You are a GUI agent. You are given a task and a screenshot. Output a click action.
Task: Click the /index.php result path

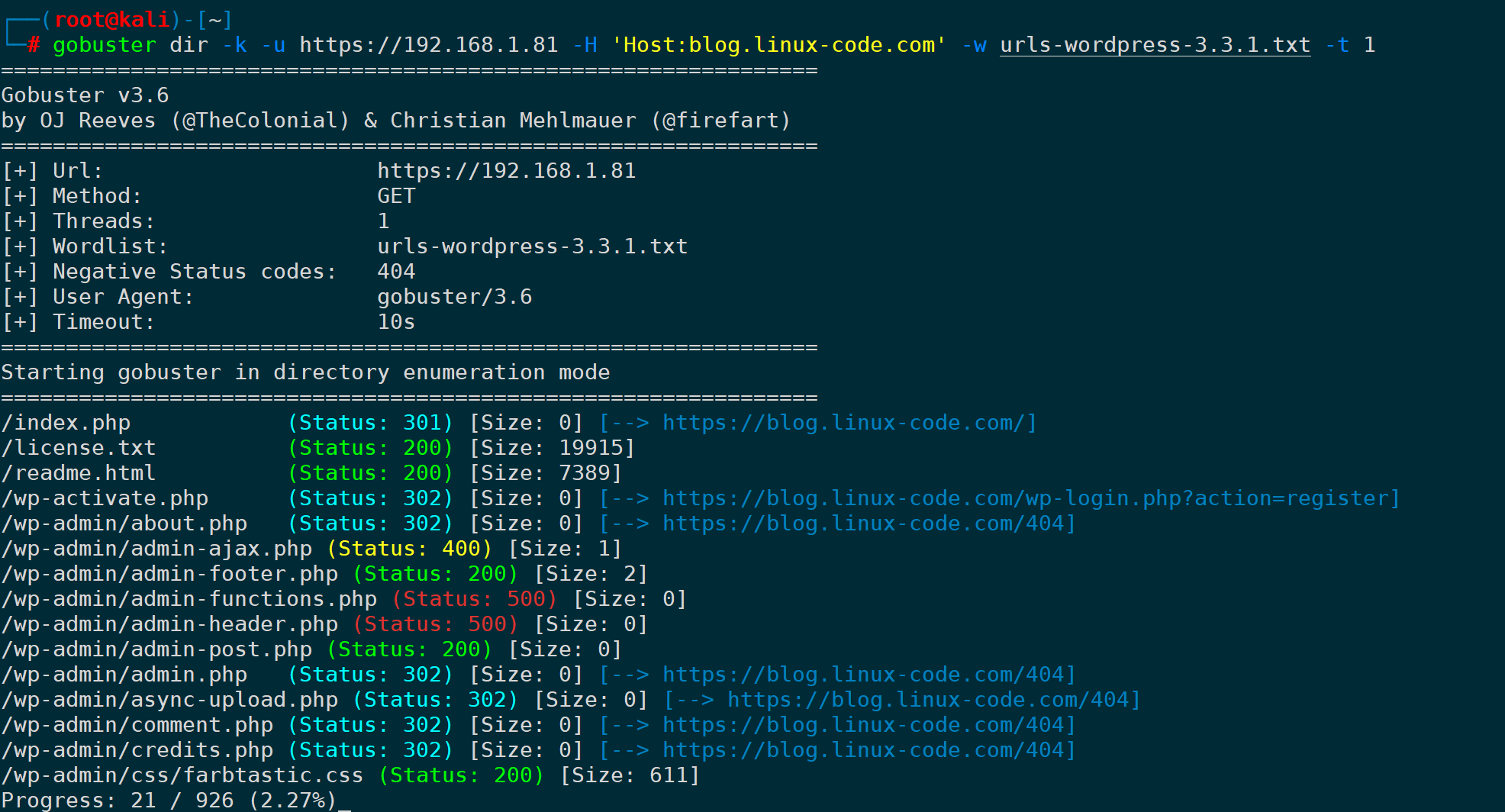66,423
